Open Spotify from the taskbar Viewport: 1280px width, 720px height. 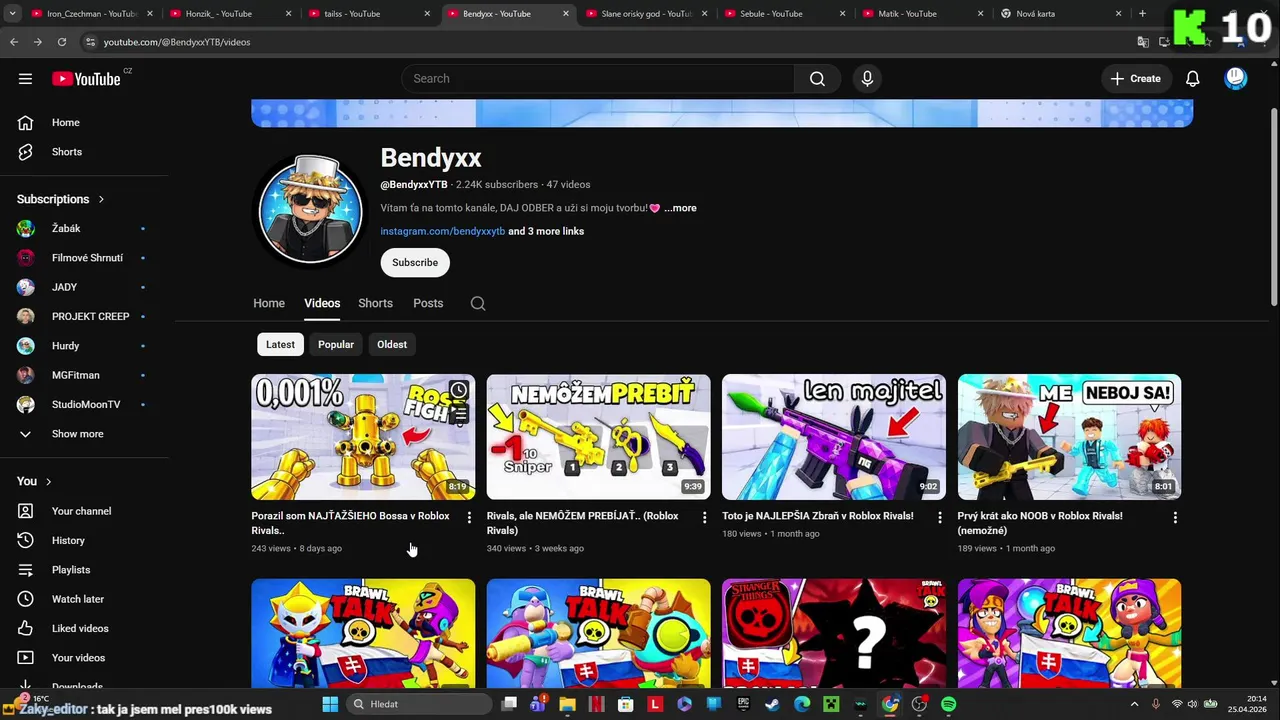click(x=948, y=704)
